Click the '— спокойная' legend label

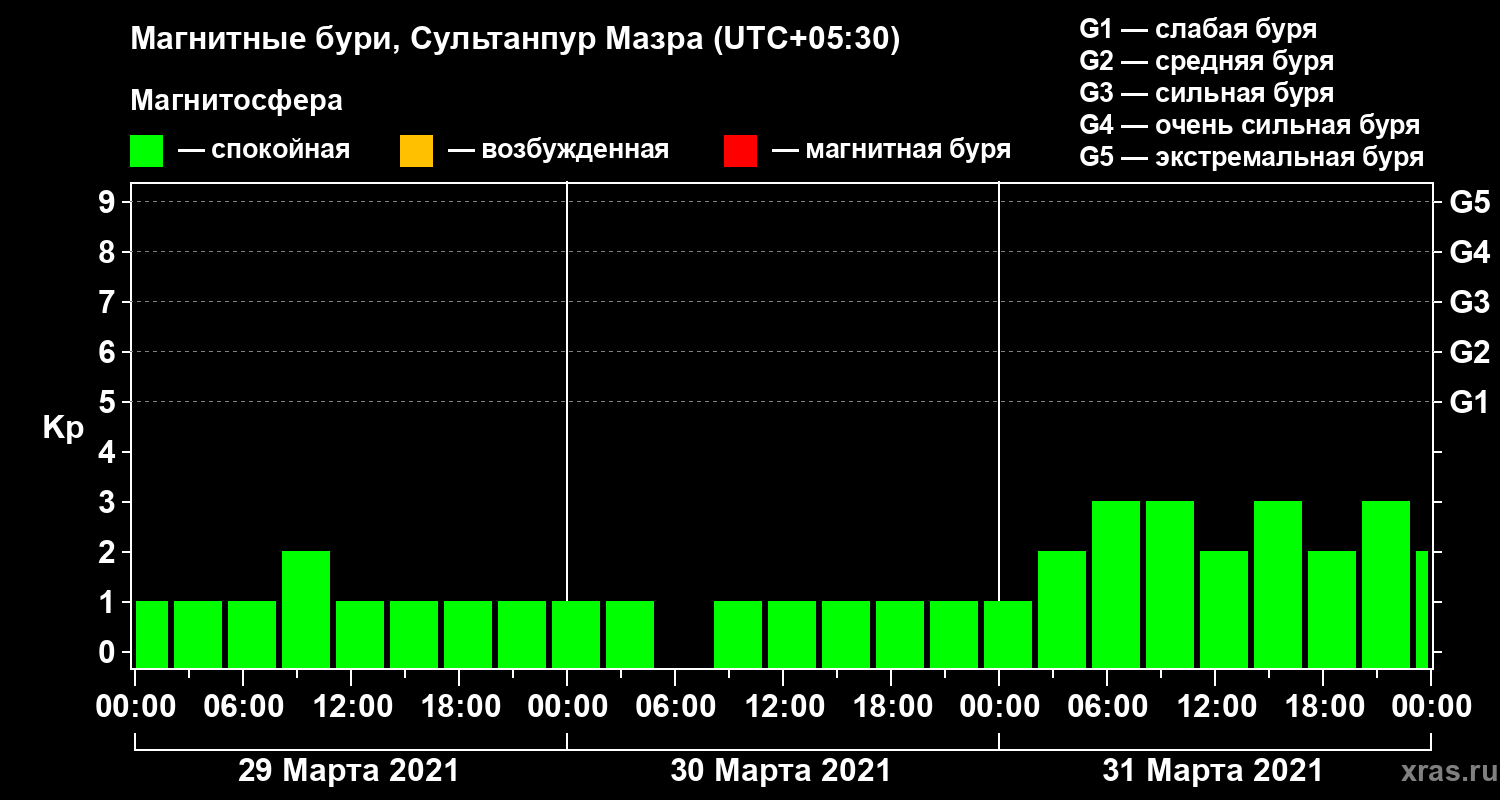[264, 150]
